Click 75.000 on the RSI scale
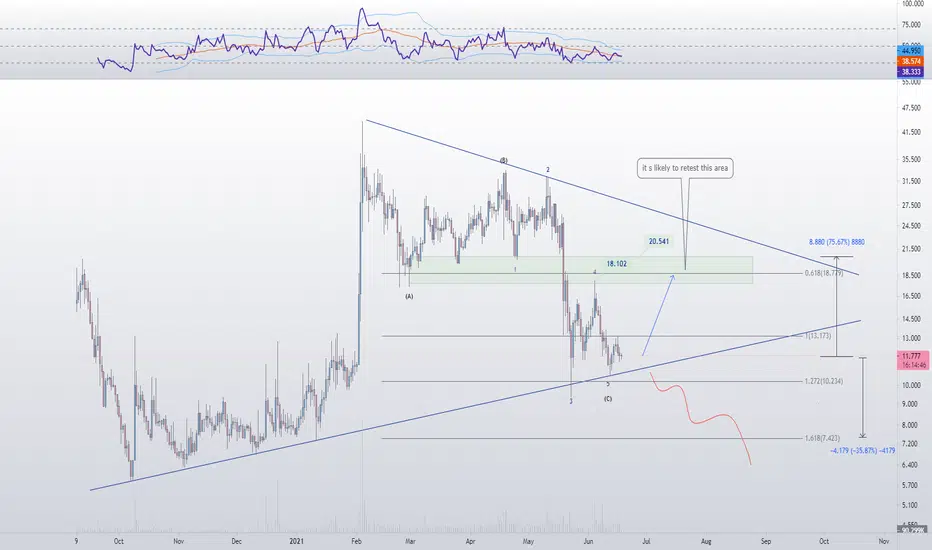The width and height of the screenshot is (932, 550). click(911, 24)
